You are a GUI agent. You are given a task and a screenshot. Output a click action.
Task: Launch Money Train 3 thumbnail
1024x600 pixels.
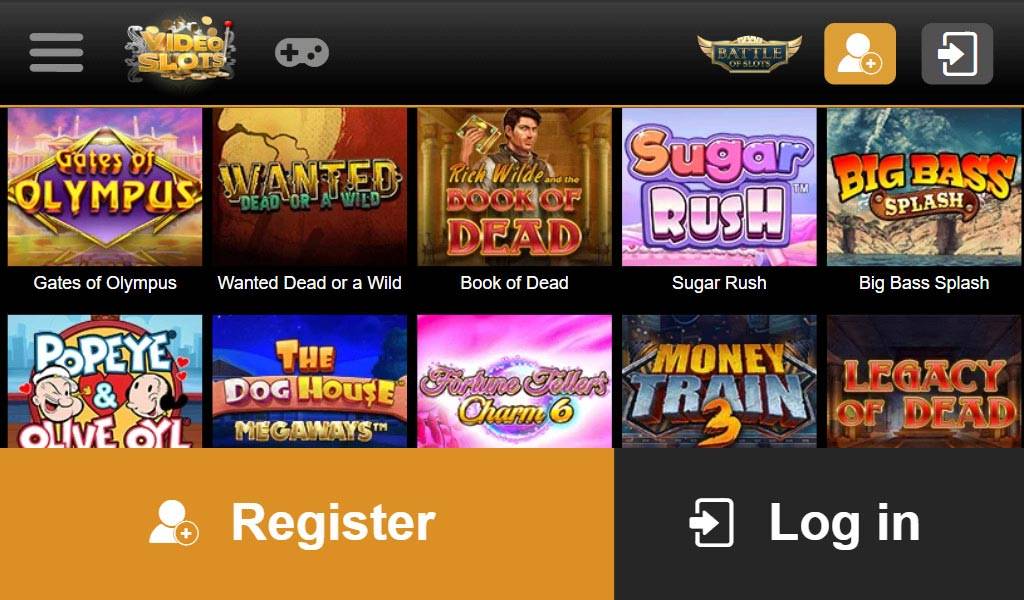coord(719,381)
